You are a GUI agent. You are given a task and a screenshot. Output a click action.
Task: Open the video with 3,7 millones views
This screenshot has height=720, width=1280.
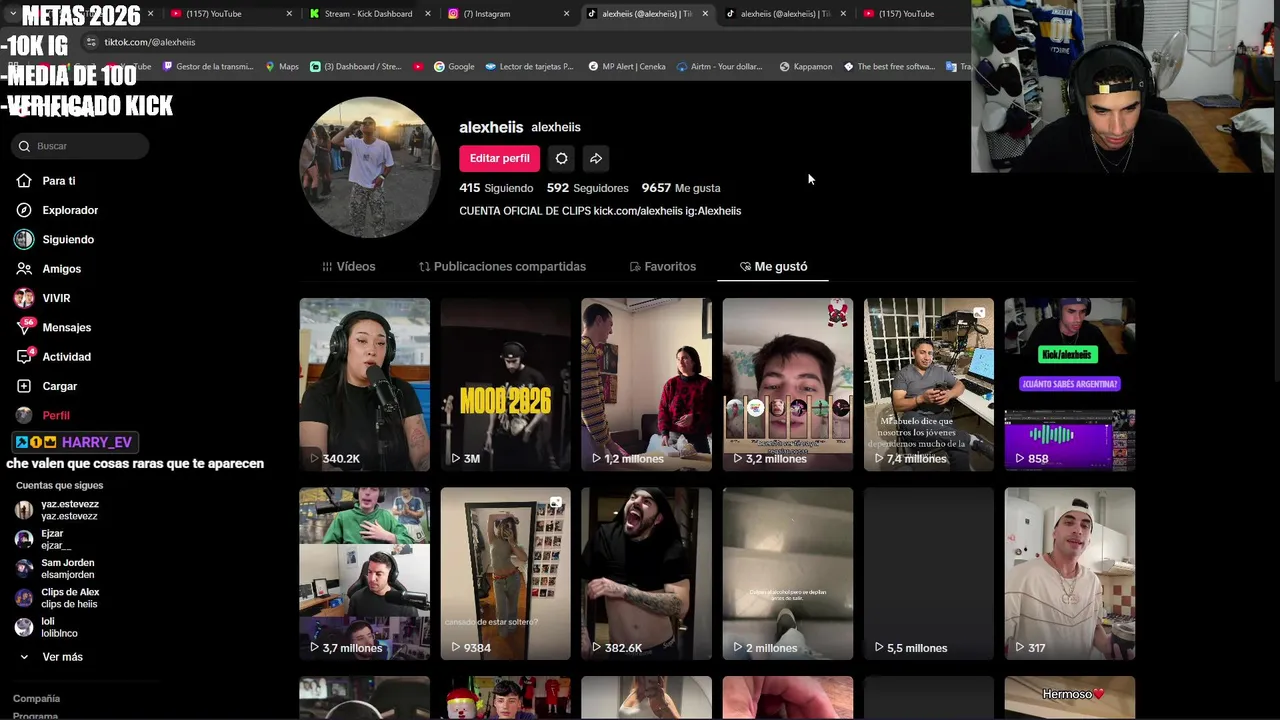(x=364, y=573)
